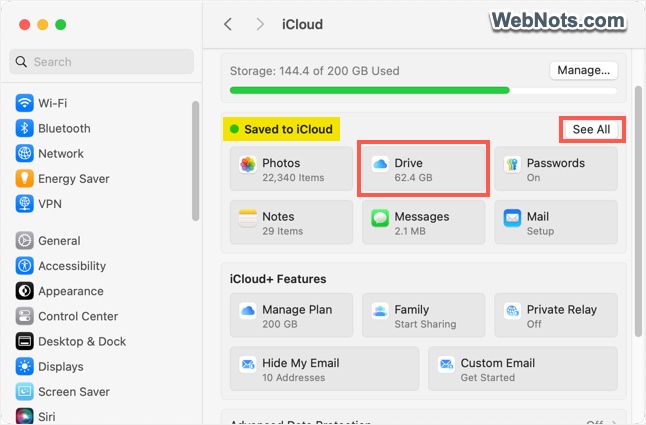Open the Displays sun icon
The width and height of the screenshot is (646, 425).
coord(24,366)
